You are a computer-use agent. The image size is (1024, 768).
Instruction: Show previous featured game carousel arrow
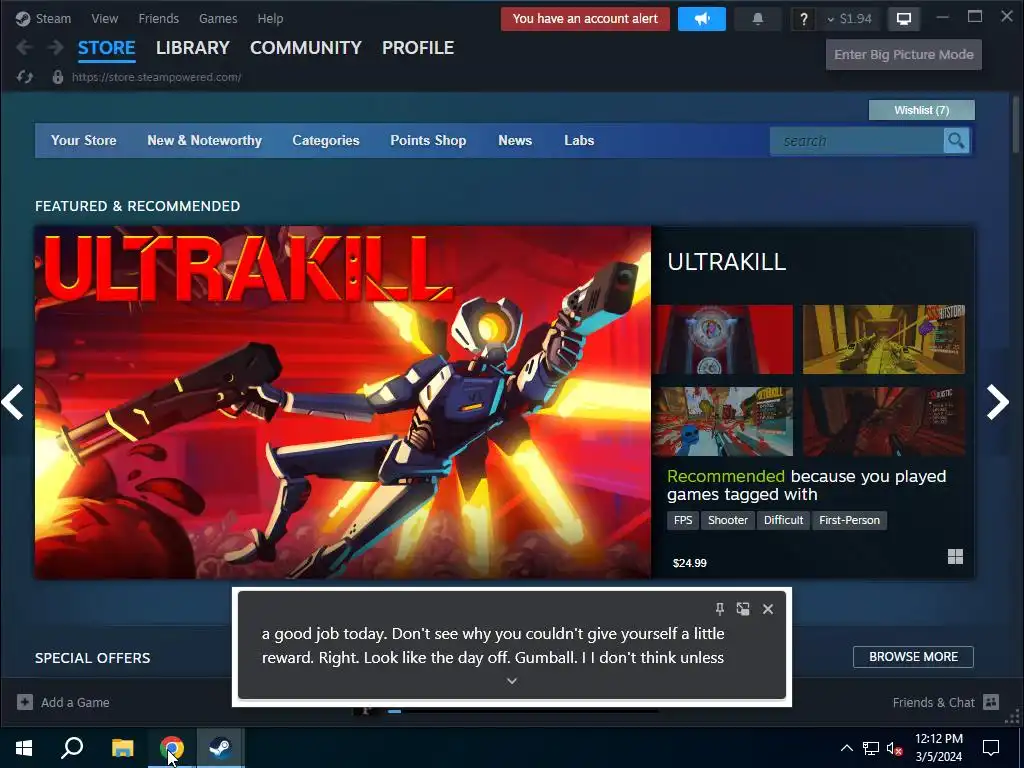click(x=12, y=402)
